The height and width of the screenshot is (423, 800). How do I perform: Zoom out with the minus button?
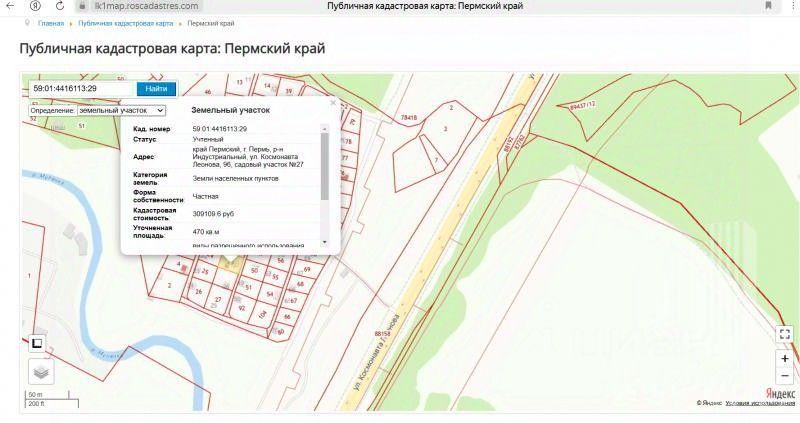pyautogui.click(x=785, y=376)
